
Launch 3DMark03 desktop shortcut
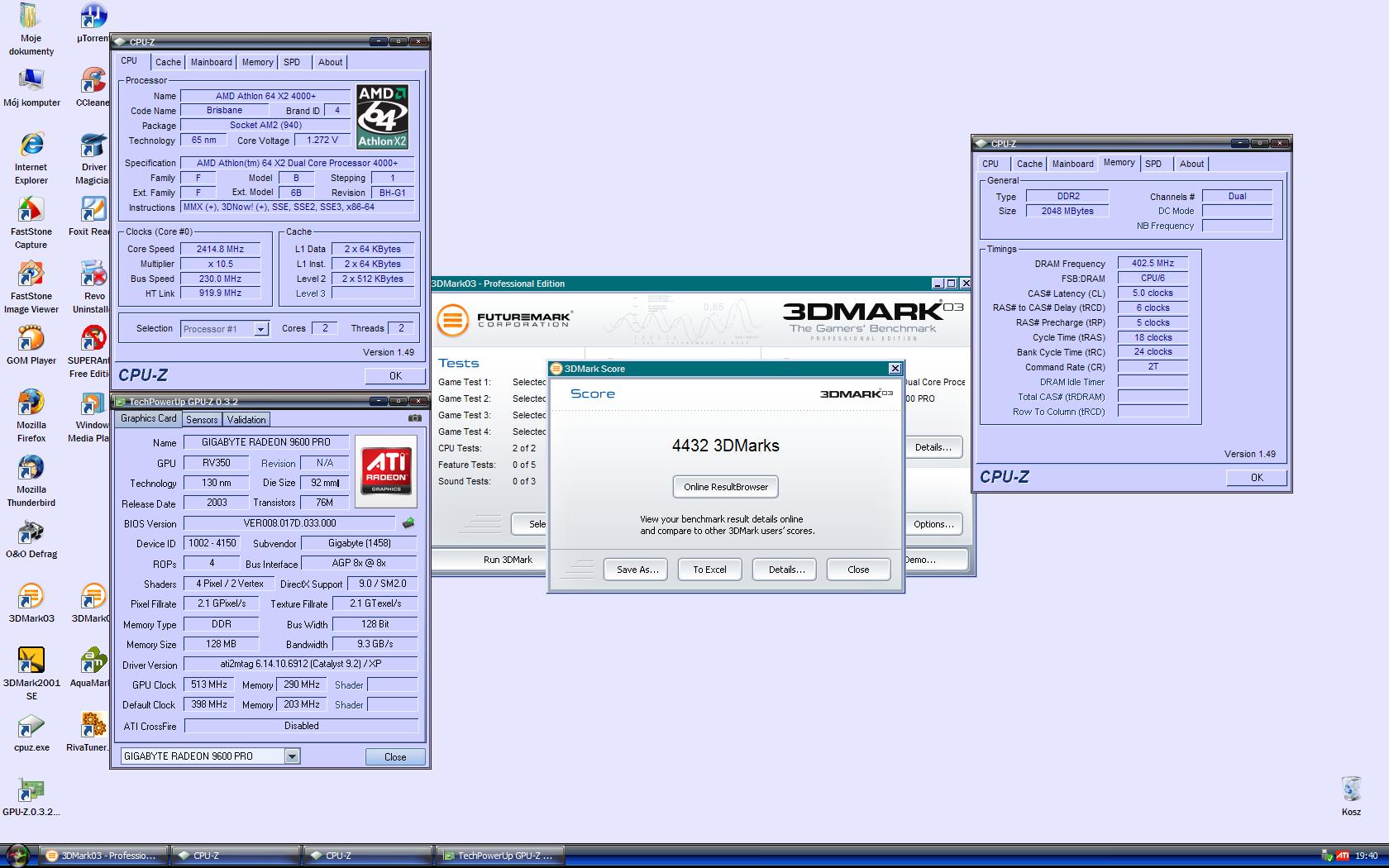coord(31,603)
